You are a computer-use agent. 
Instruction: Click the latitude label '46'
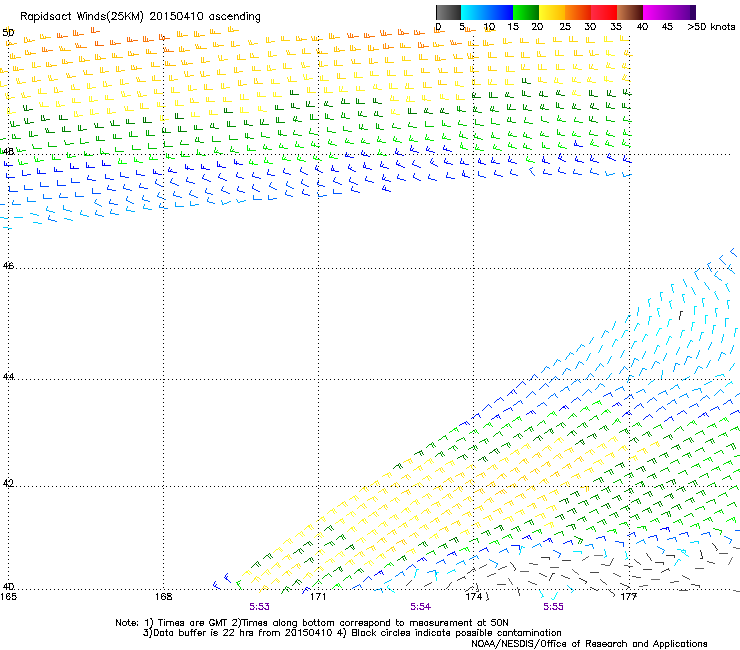point(8,266)
